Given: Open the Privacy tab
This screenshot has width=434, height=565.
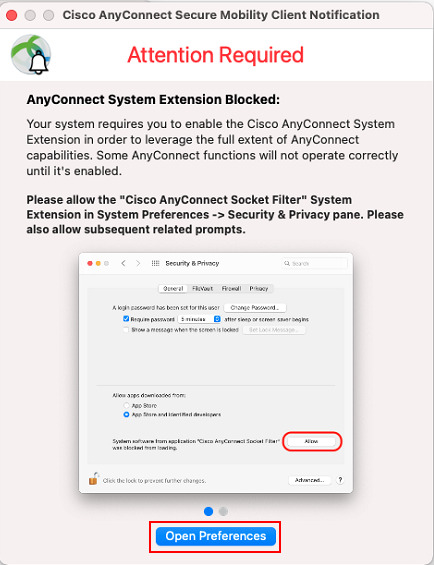Looking at the screenshot, I should 259,289.
